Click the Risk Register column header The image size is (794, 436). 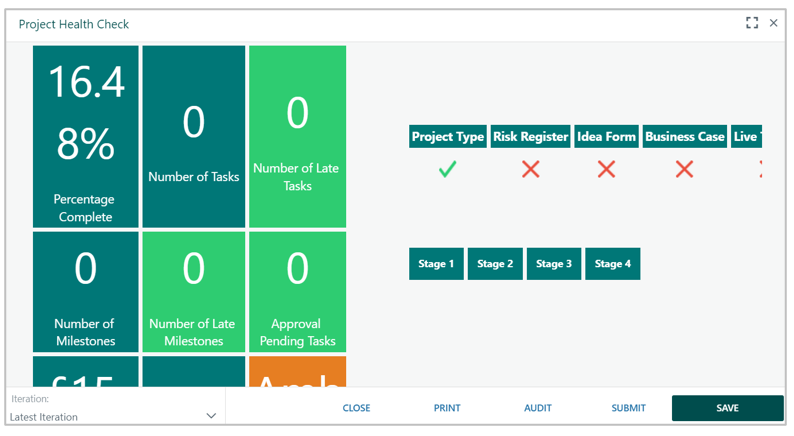(531, 137)
